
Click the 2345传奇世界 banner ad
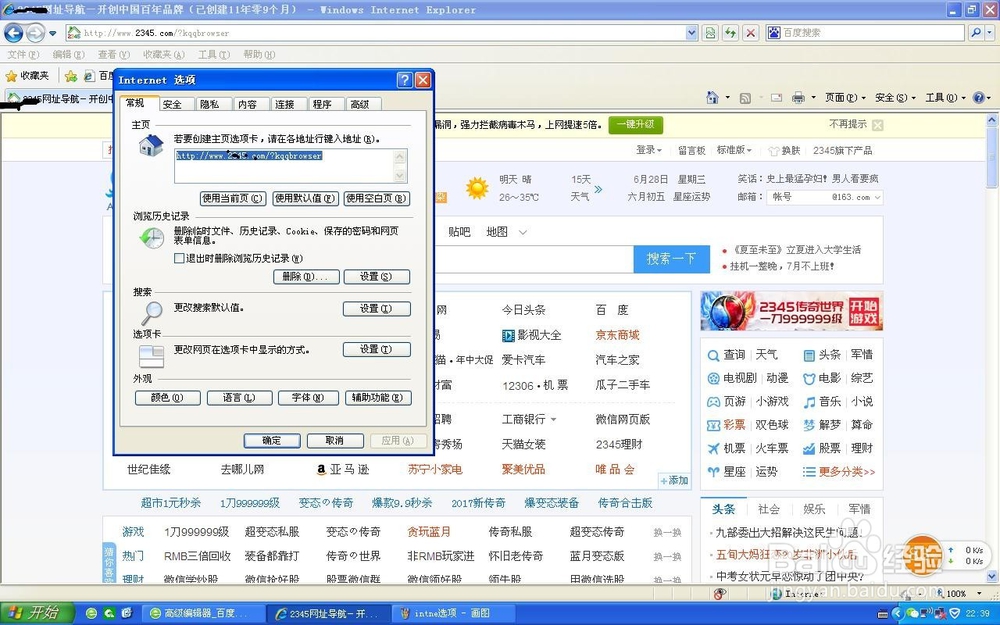pyautogui.click(x=791, y=311)
